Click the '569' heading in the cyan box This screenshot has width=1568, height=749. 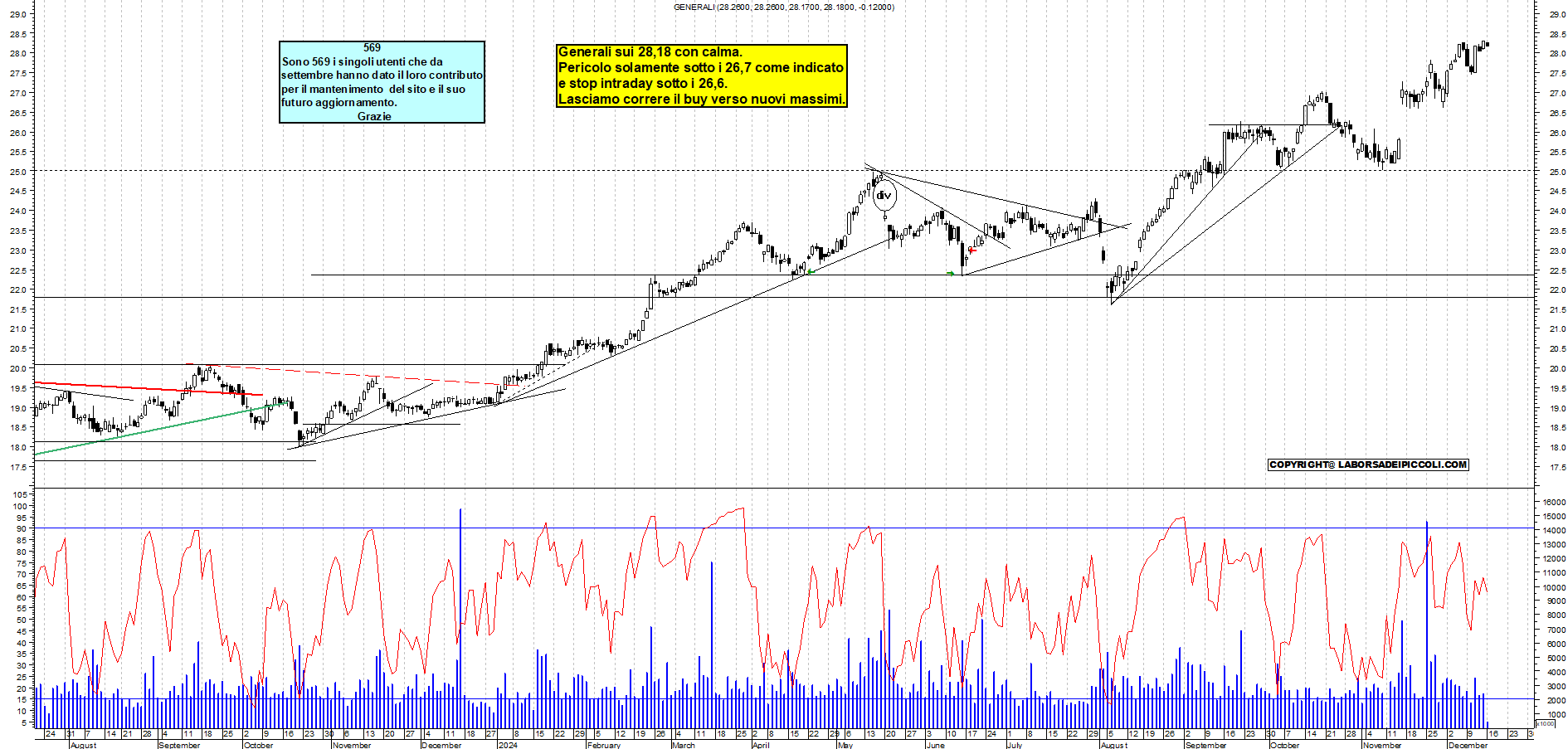372,48
